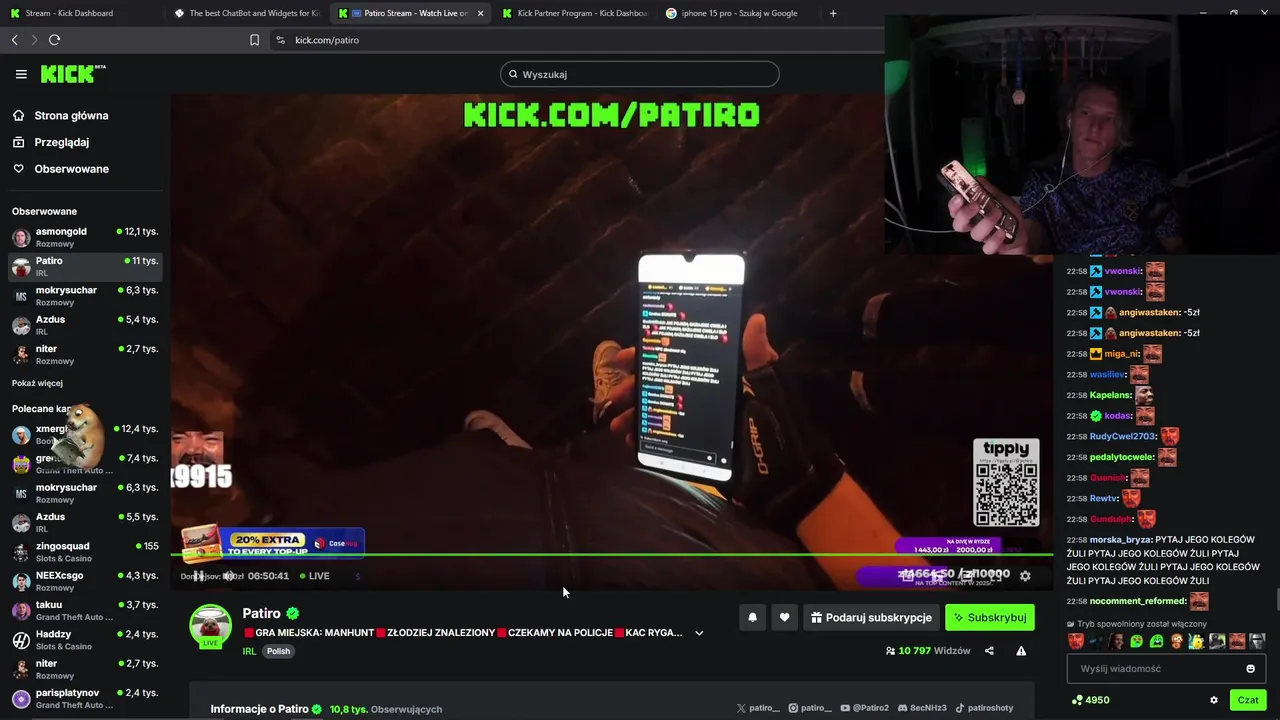Close the Patiro Stream tab

point(480,13)
